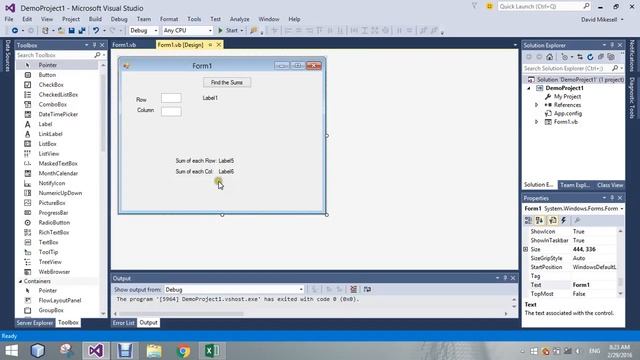Click the Row text box on the form
The height and width of the screenshot is (360, 640).
point(171,98)
